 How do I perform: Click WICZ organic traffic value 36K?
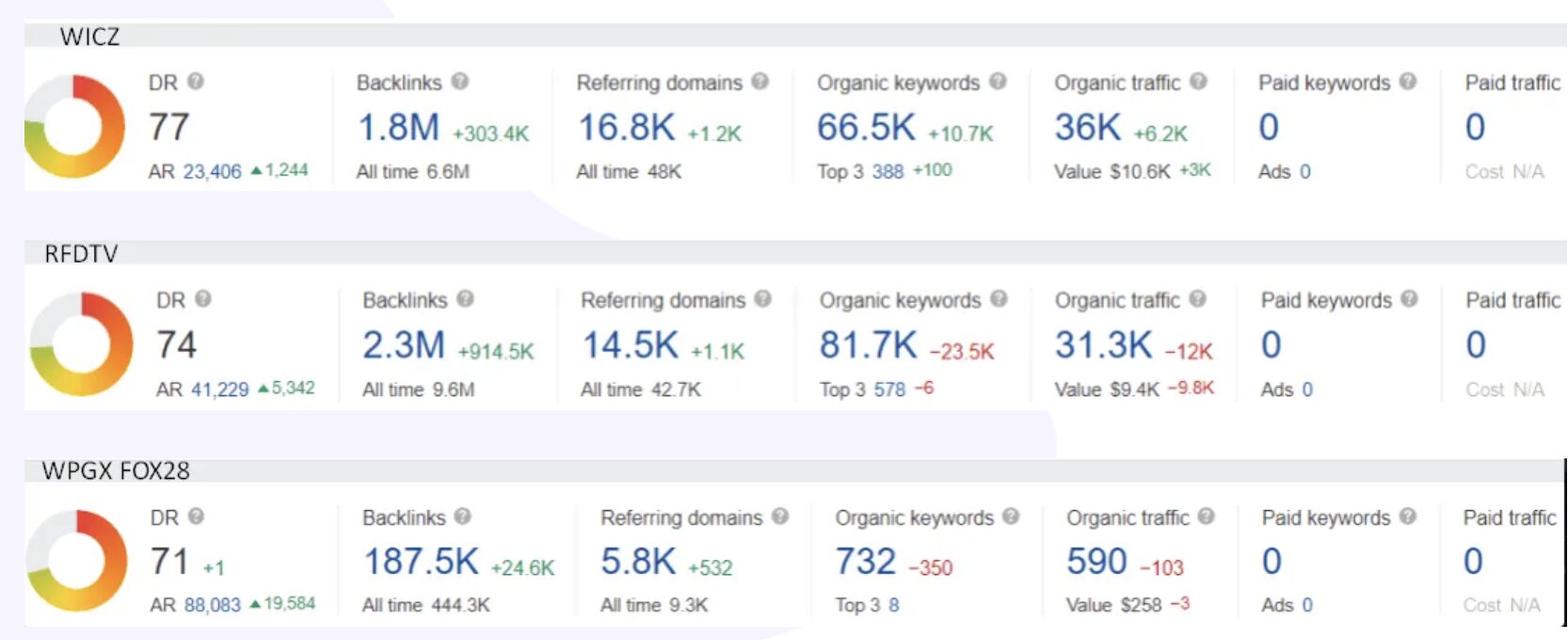(x=1087, y=127)
